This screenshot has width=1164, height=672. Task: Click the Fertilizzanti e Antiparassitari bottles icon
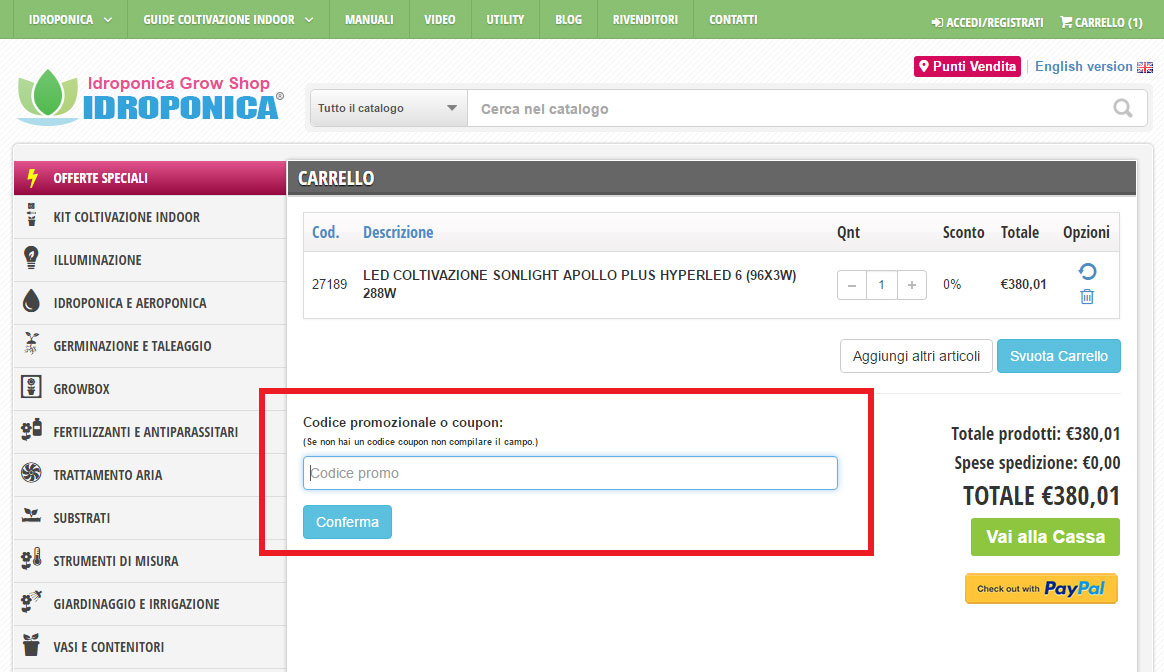pyautogui.click(x=31, y=430)
